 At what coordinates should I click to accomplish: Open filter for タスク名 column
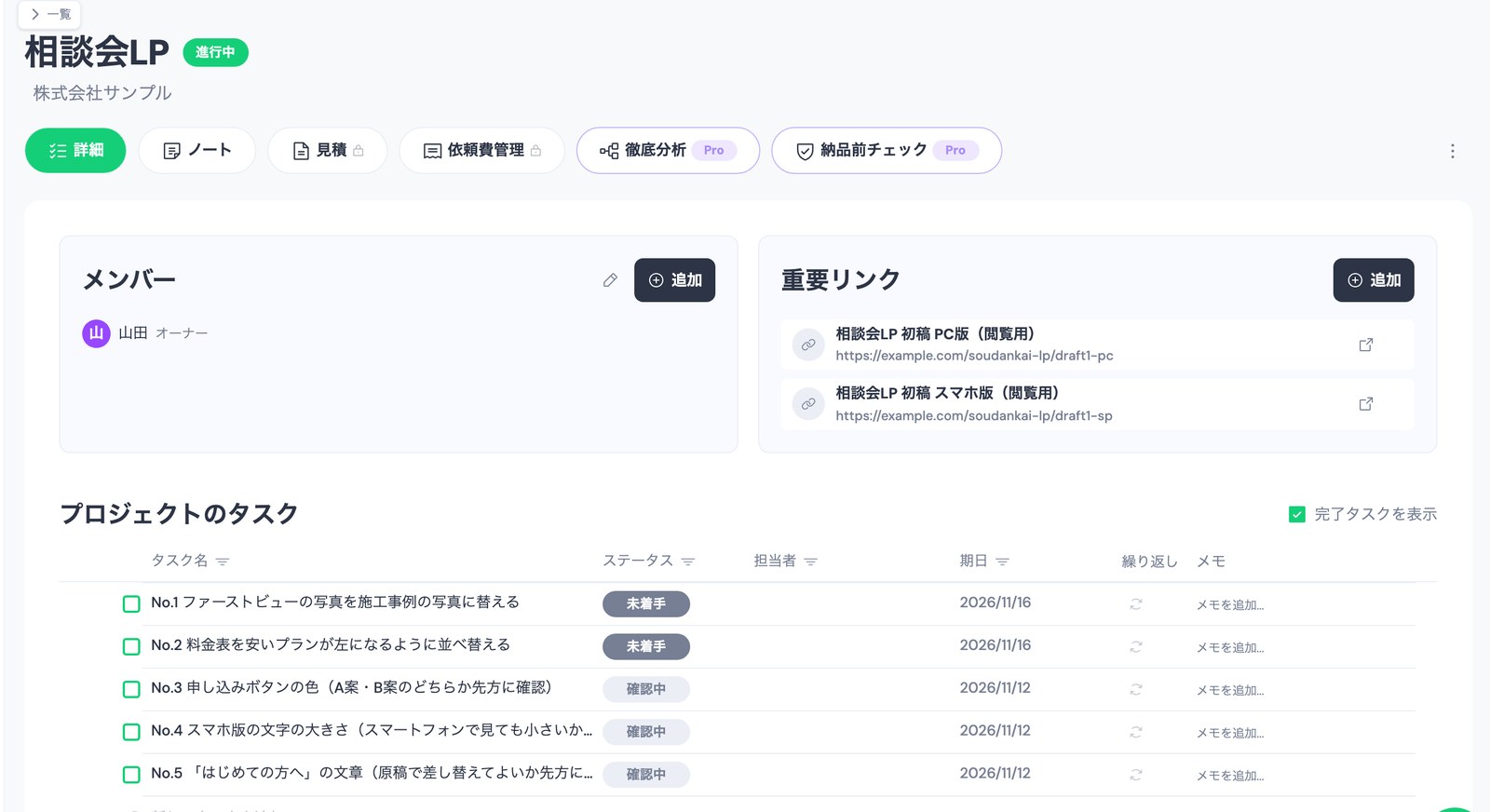point(223,562)
